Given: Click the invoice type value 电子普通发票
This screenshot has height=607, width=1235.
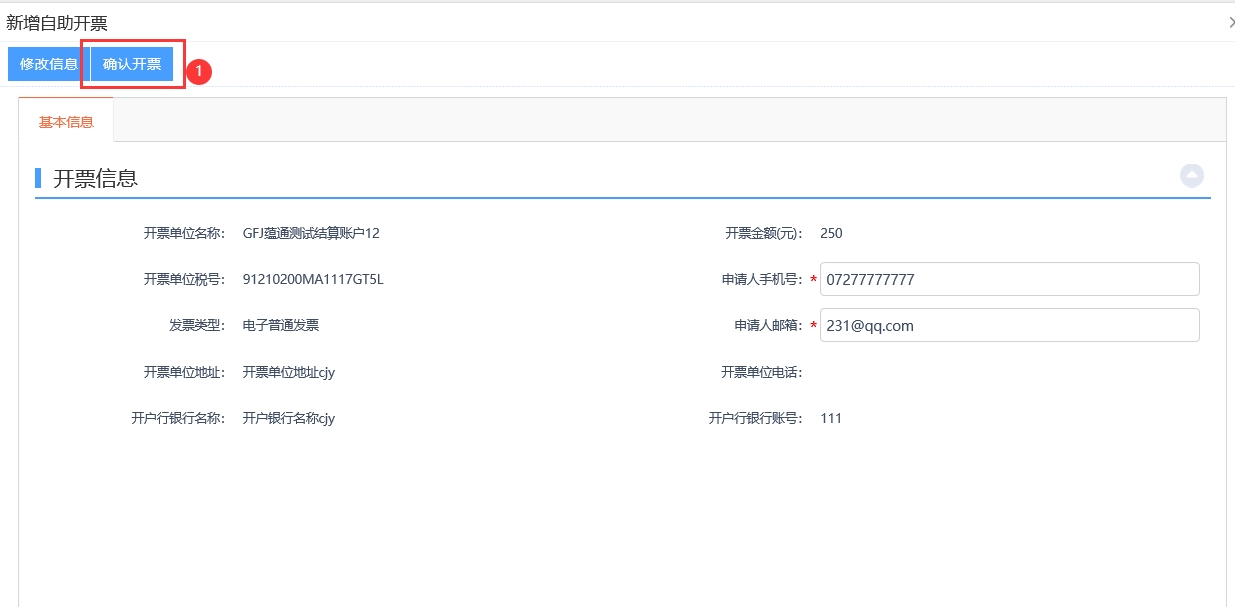Looking at the screenshot, I should pos(281,326).
